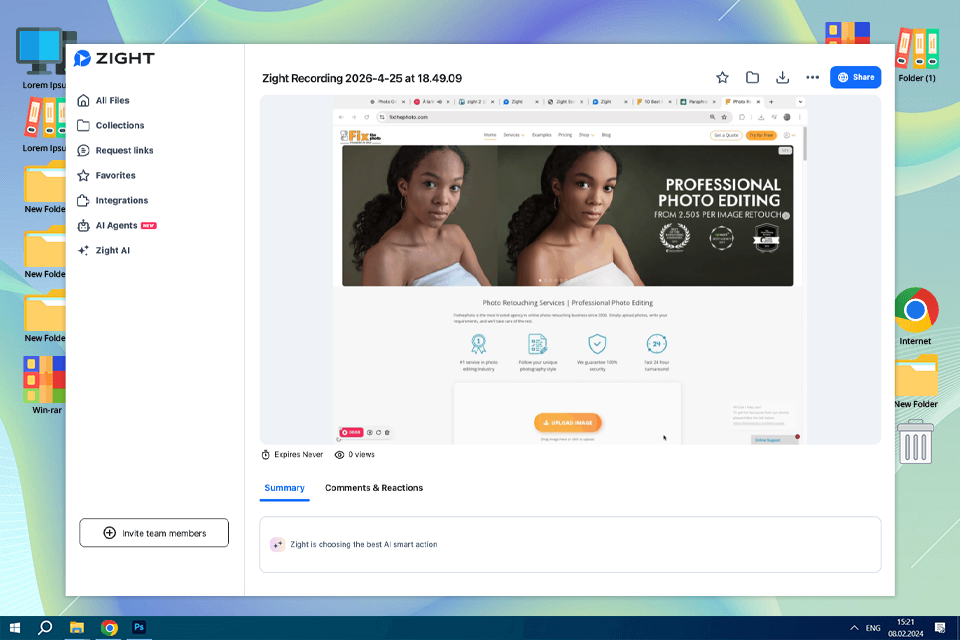Click the Favorites star icon in sidebar
The width and height of the screenshot is (960, 640).
pyautogui.click(x=83, y=176)
